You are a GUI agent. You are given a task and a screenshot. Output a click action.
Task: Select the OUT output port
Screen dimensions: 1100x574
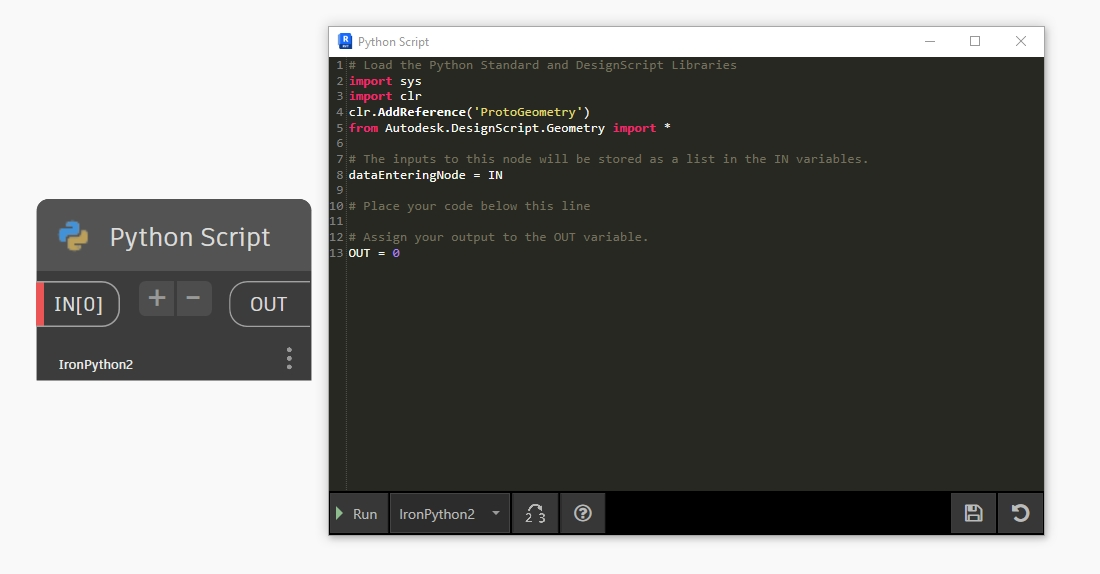269,304
